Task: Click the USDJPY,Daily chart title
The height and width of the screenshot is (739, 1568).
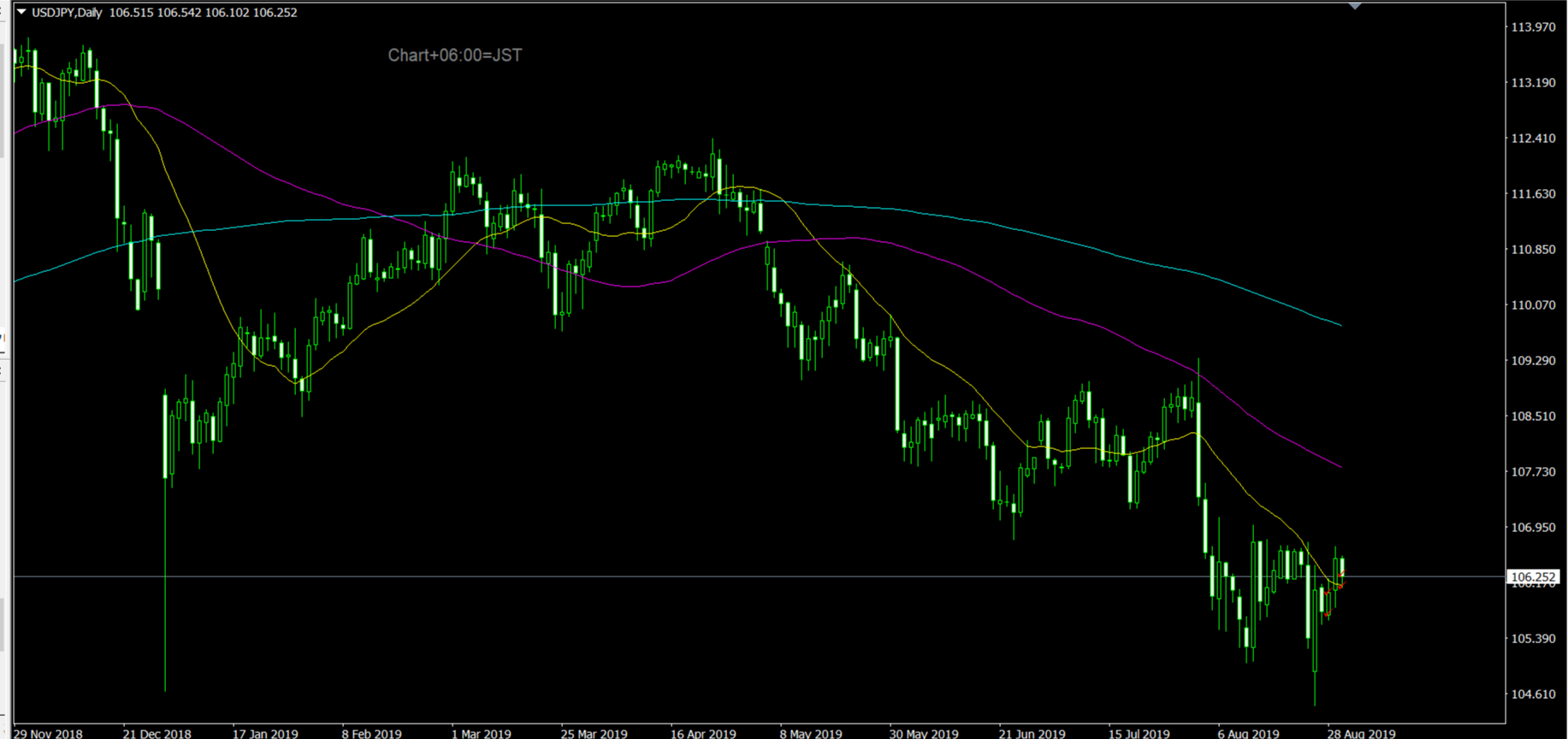Action: (67, 13)
